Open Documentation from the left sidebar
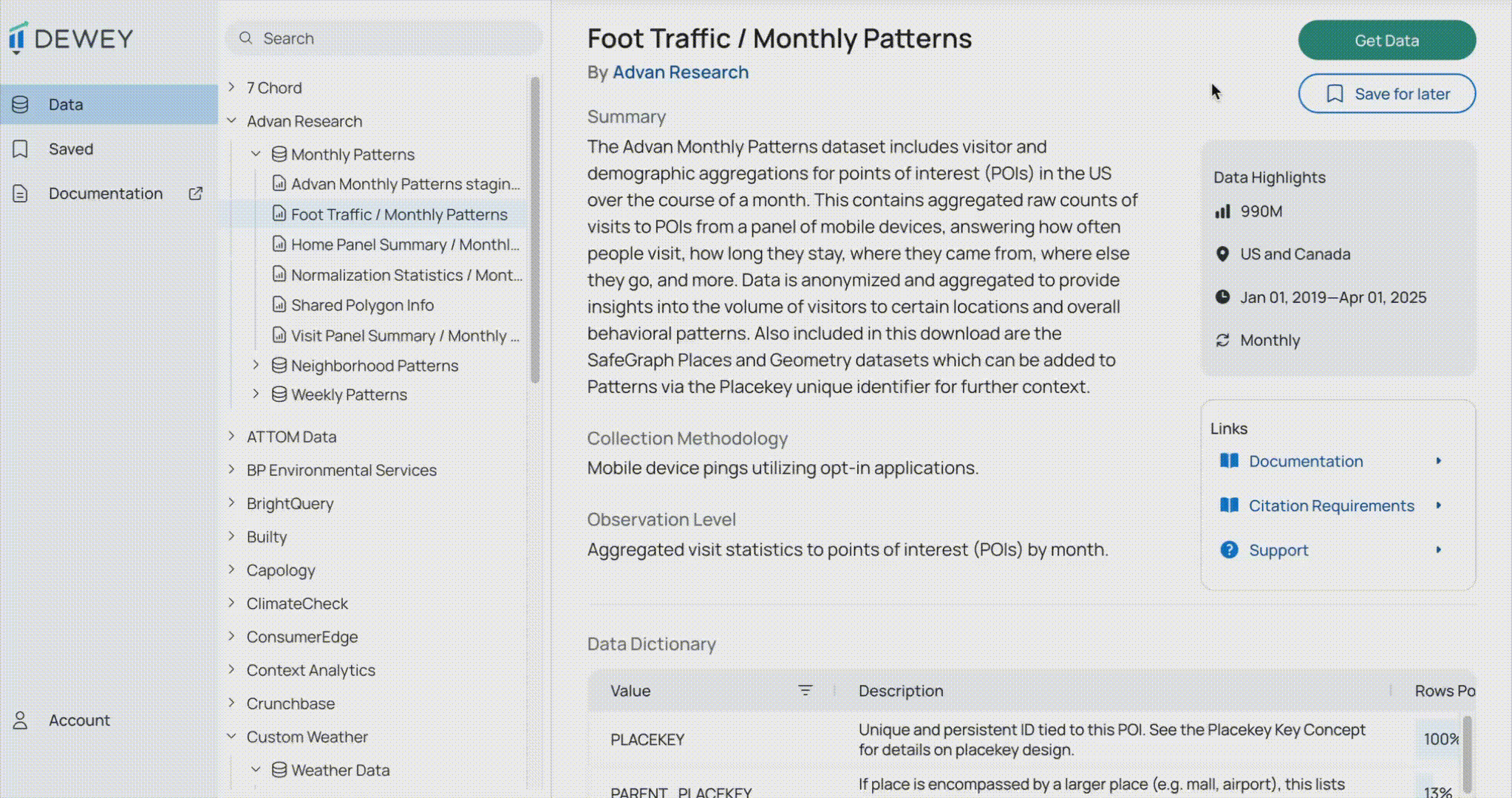The image size is (1512, 798). click(109, 193)
